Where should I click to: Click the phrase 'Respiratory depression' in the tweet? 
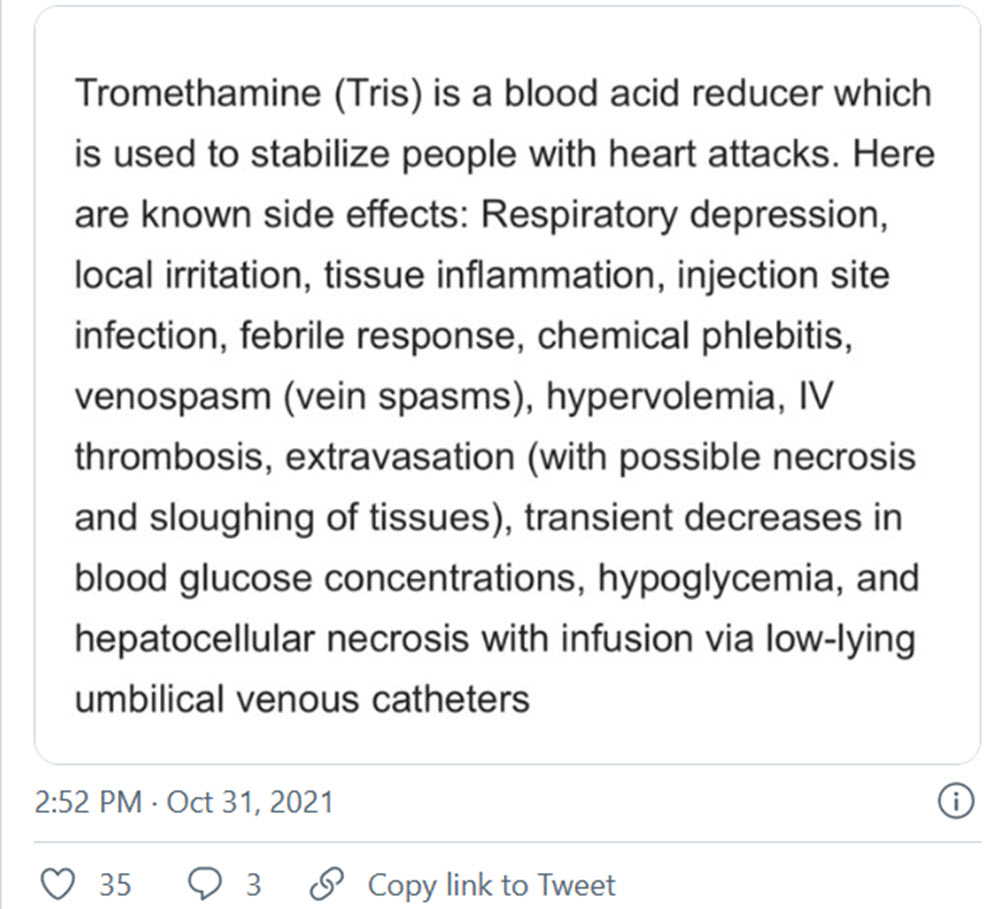click(x=684, y=215)
